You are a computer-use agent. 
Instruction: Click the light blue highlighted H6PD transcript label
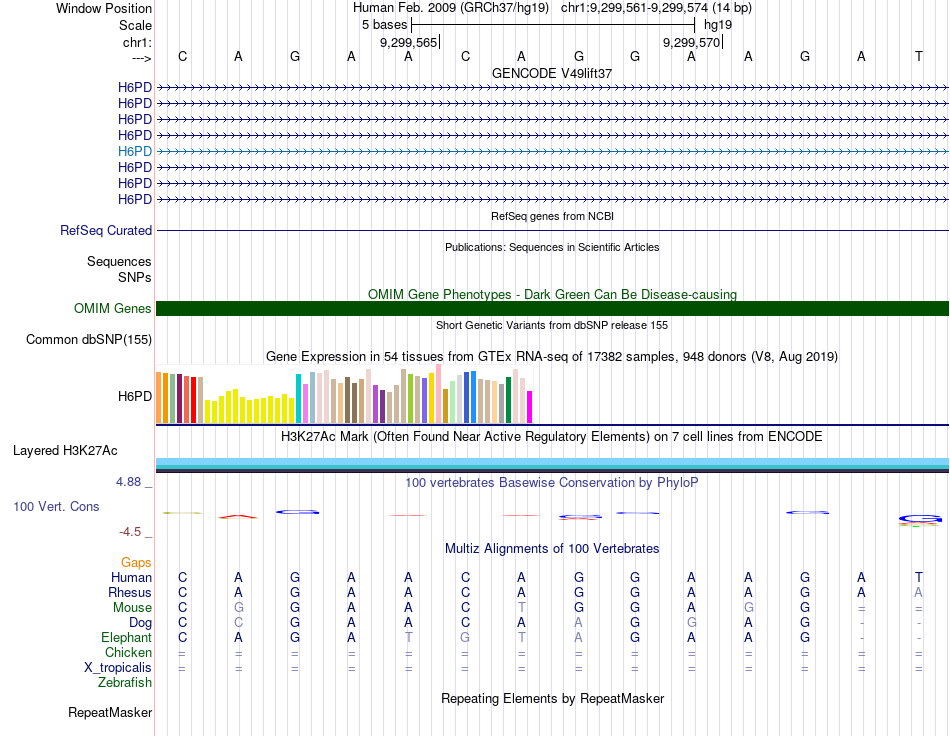pyautogui.click(x=135, y=151)
